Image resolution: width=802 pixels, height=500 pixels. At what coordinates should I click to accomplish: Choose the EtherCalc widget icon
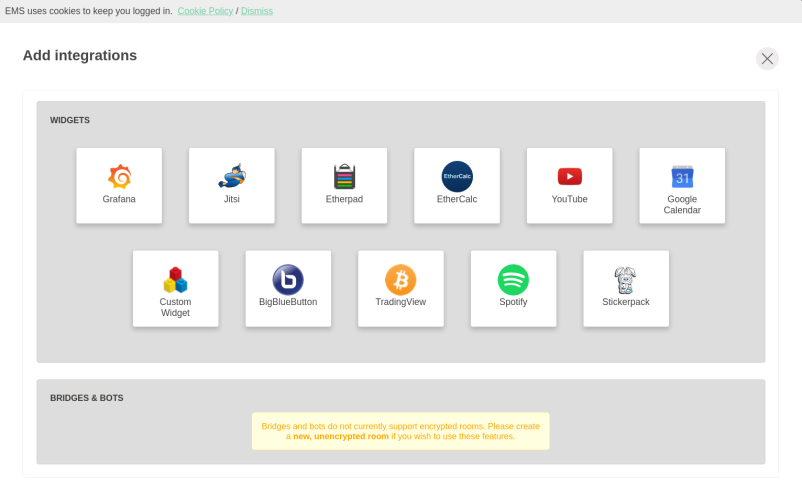pyautogui.click(x=457, y=176)
